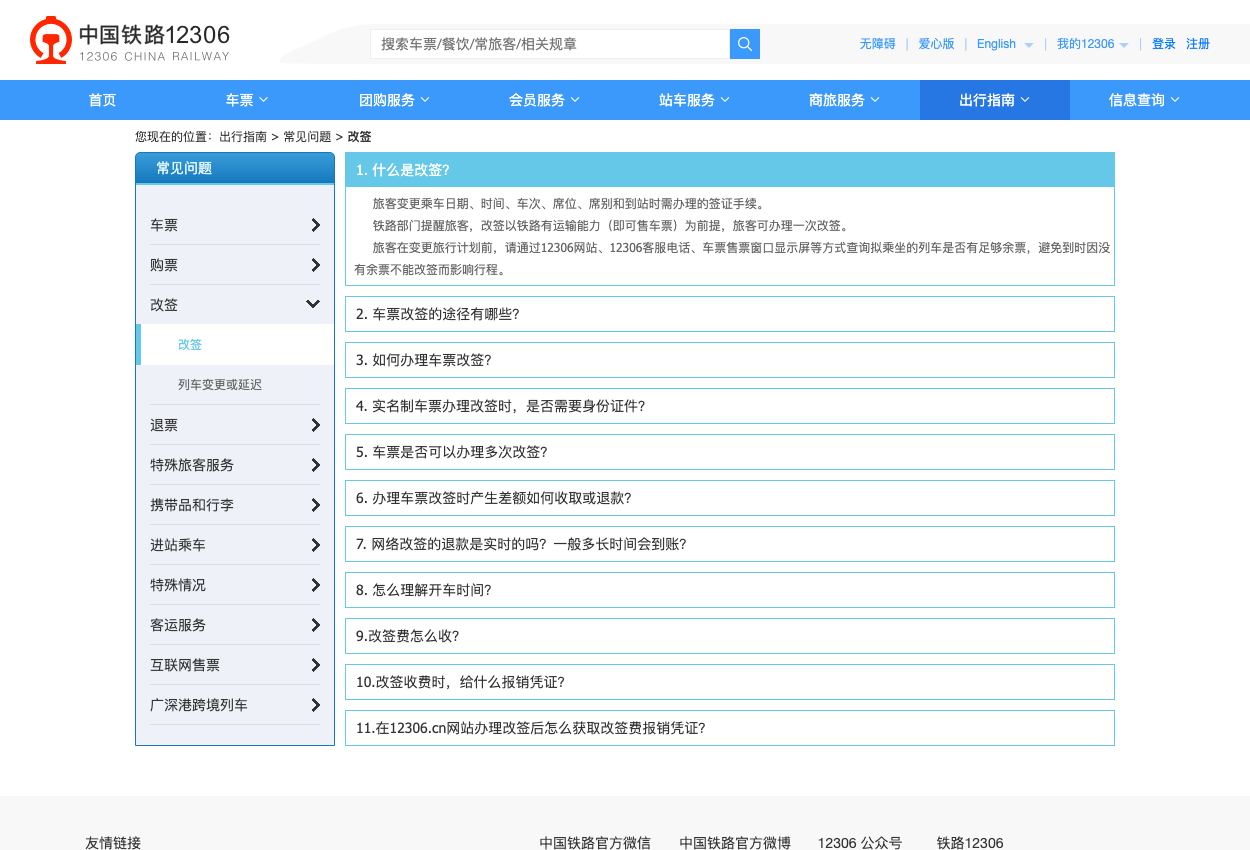Expand question 6 about 差额 refund
The width and height of the screenshot is (1250, 850).
tap(730, 498)
